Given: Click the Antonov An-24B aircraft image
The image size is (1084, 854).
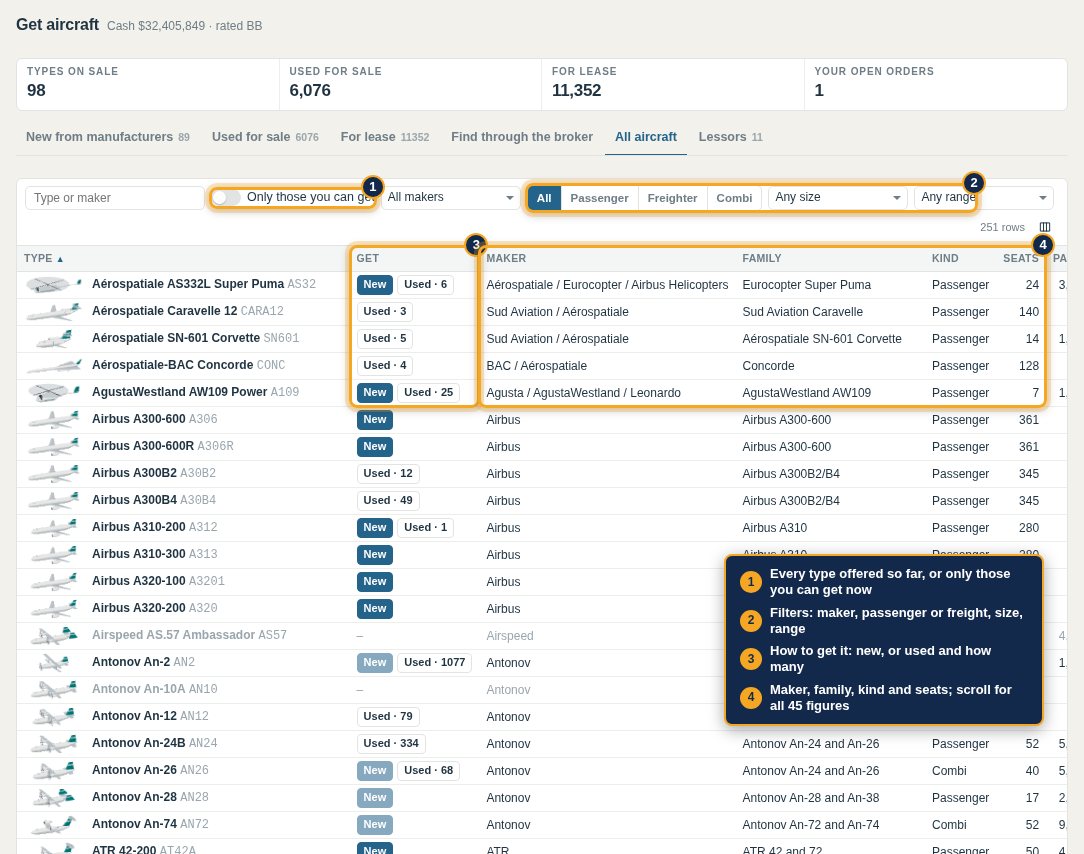Looking at the screenshot, I should (53, 743).
